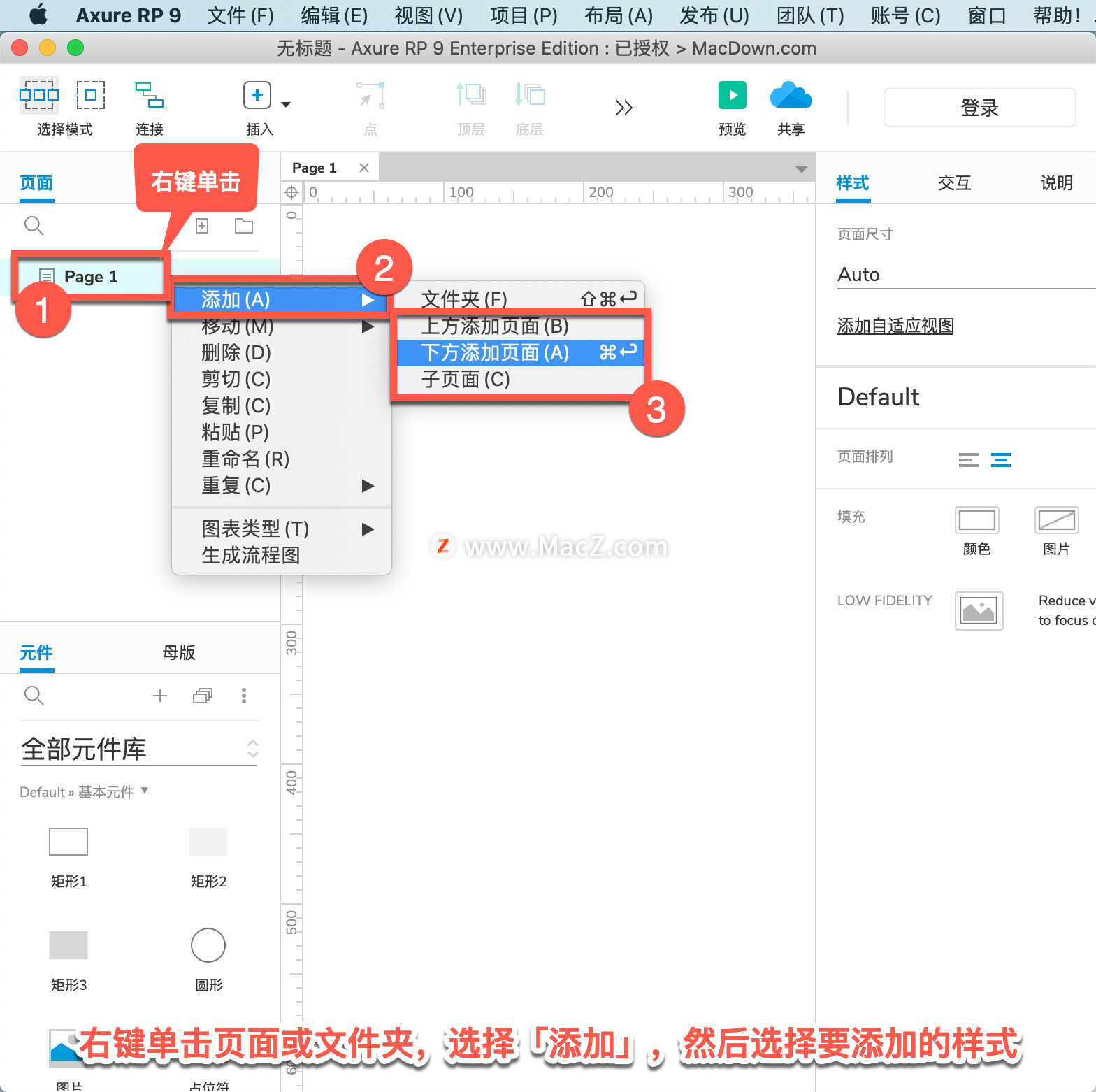Click the widget library window icon

(203, 696)
